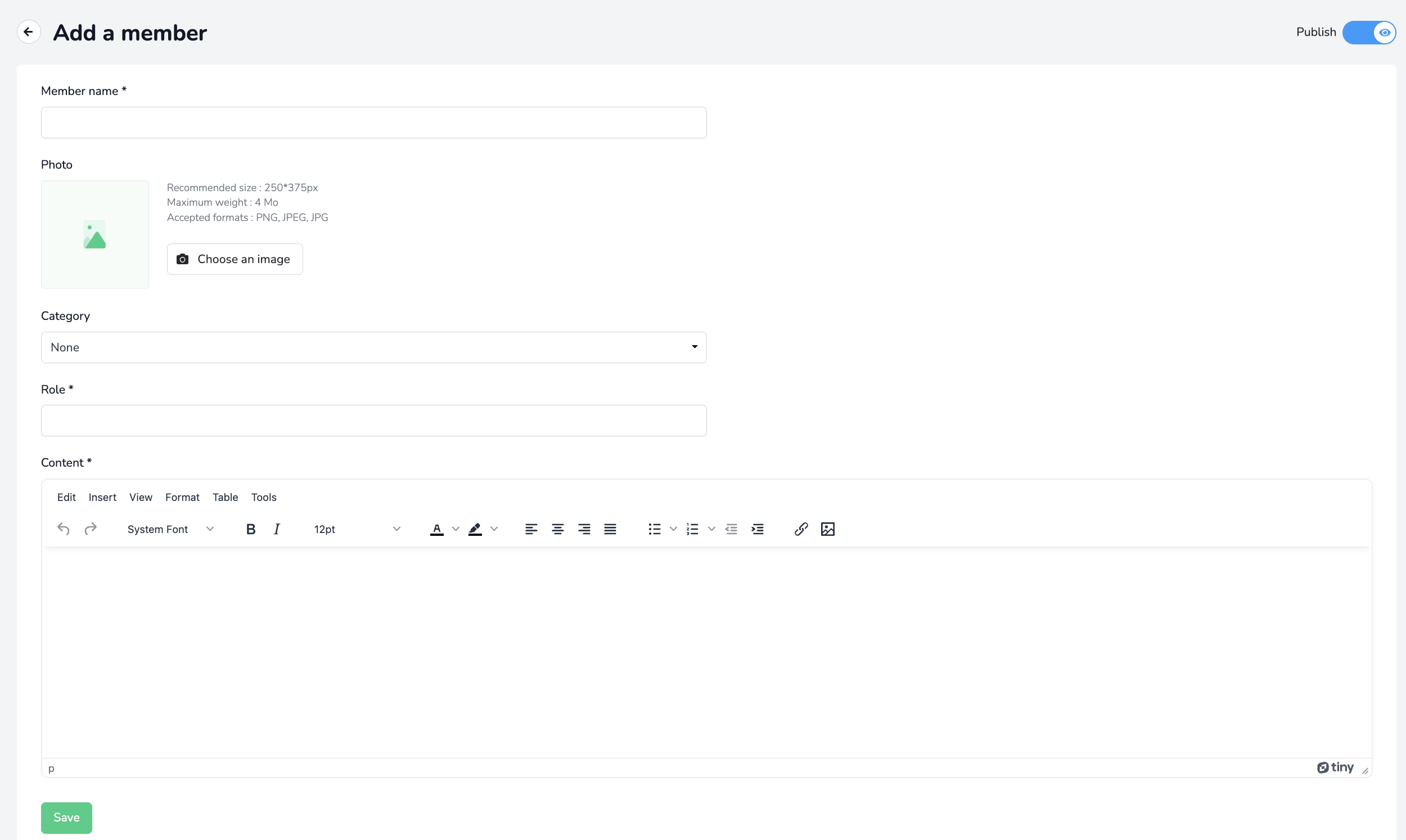Image resolution: width=1406 pixels, height=840 pixels.
Task: Open the Format menu
Action: [182, 497]
